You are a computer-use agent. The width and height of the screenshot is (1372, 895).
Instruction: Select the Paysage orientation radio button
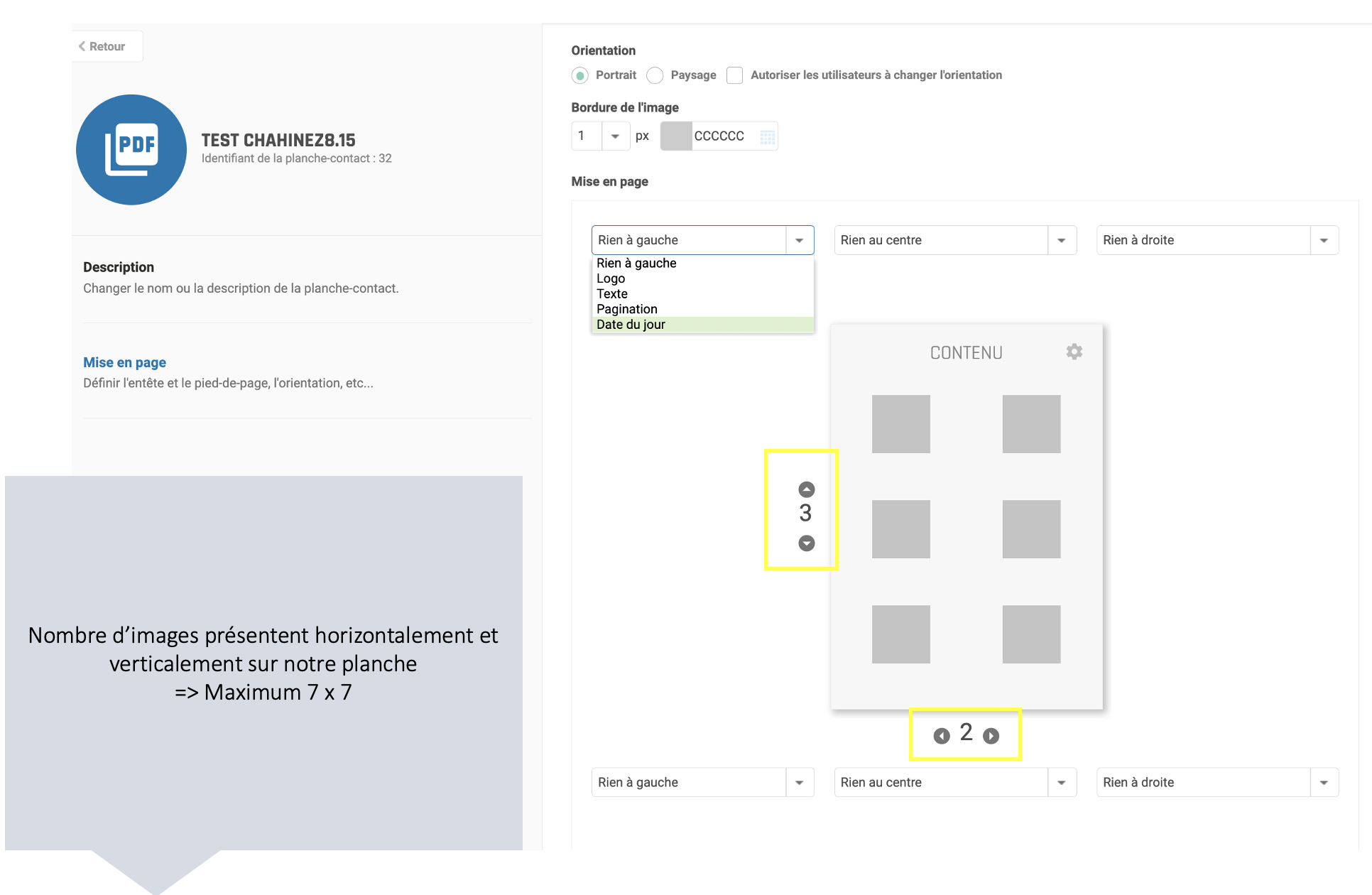pos(655,75)
